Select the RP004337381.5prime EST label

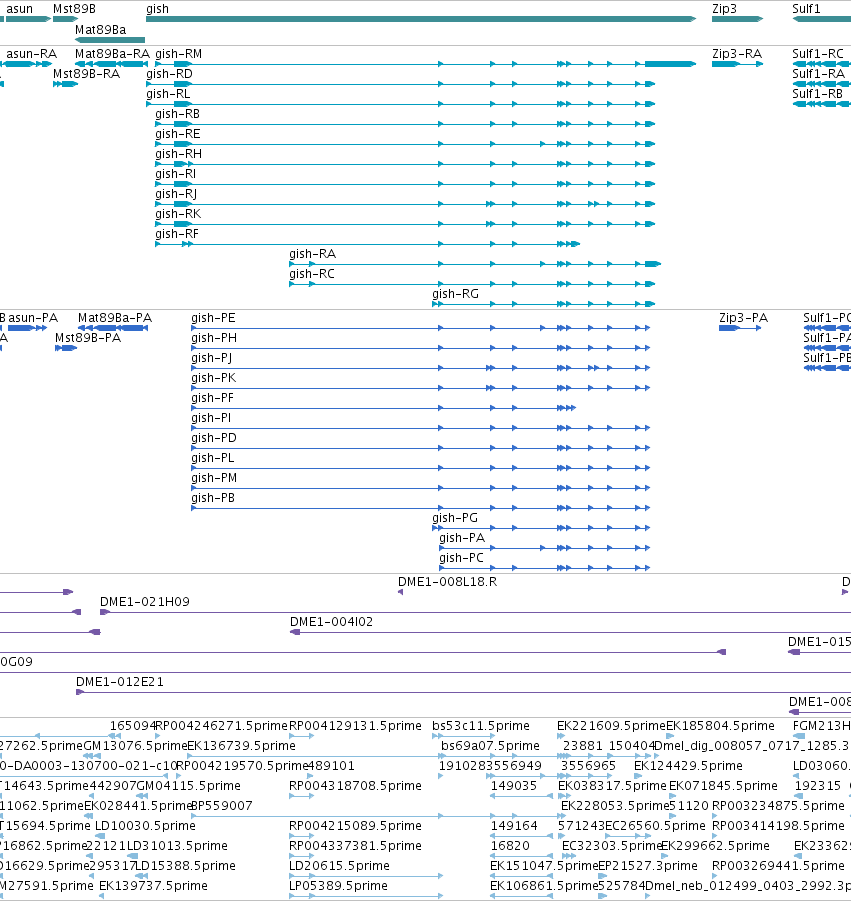pyautogui.click(x=356, y=846)
